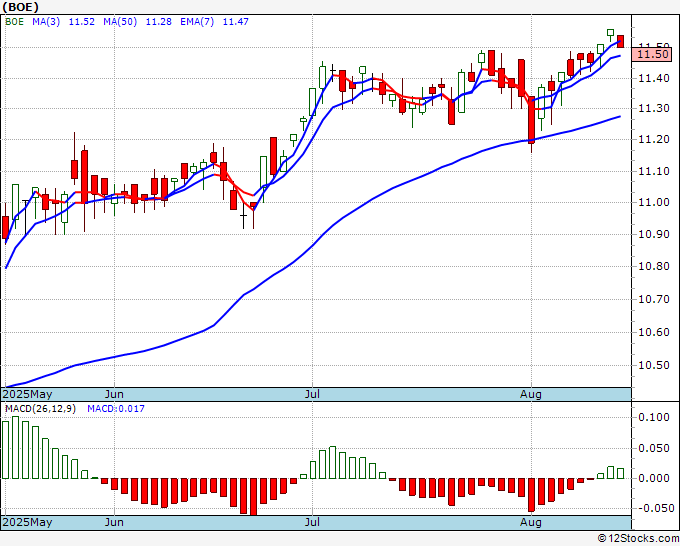Image resolution: width=680 pixels, height=546 pixels.
Task: Click the EMA(7) legend label
Action: (x=197, y=22)
